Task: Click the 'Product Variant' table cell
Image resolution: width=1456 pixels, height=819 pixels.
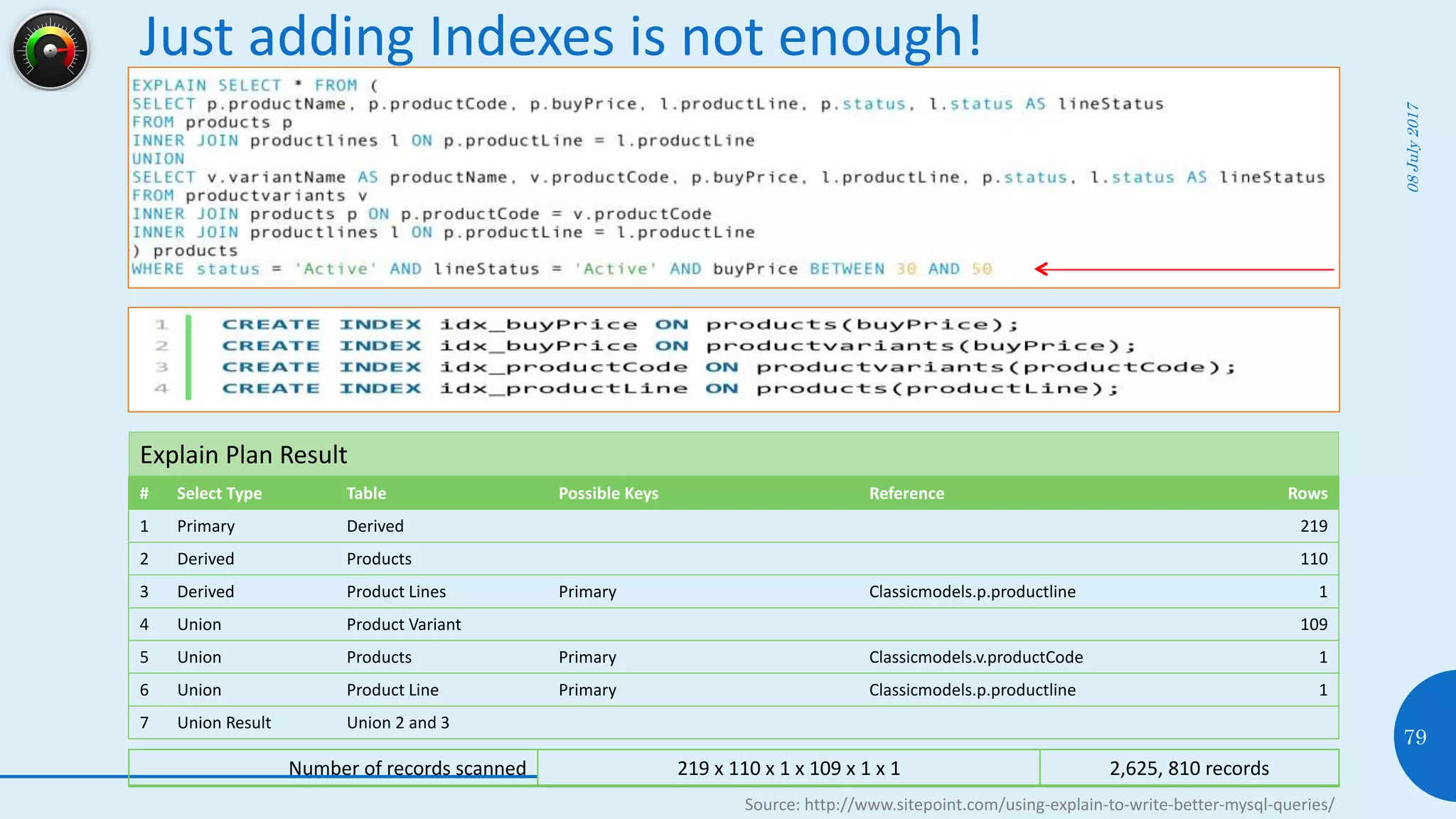Action: pos(404,624)
